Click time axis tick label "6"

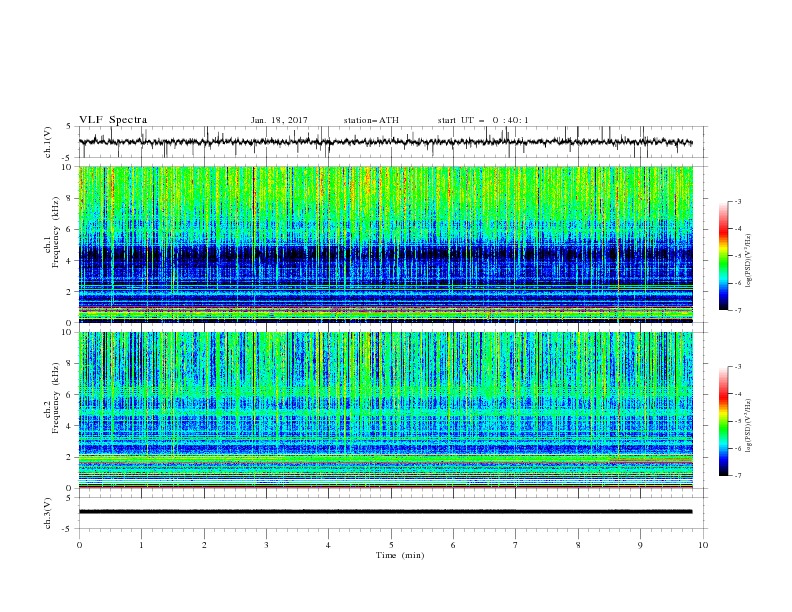(453, 545)
